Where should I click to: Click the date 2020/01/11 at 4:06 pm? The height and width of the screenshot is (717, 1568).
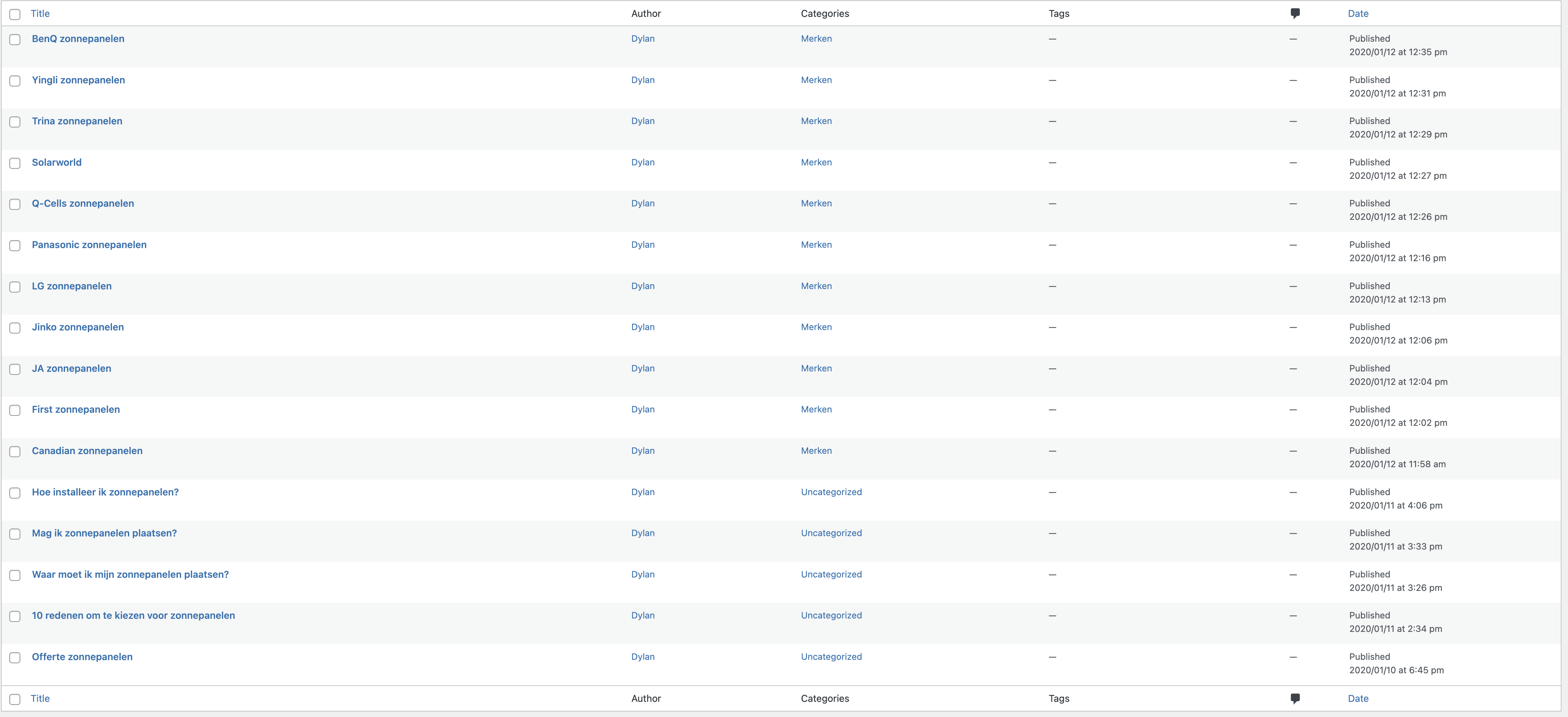(x=1396, y=505)
